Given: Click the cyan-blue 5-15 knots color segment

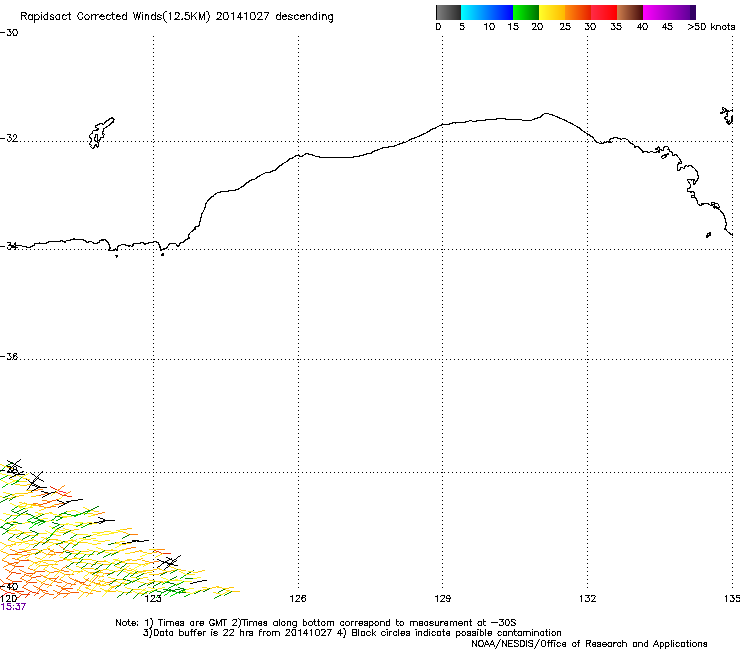Looking at the screenshot, I should (x=487, y=12).
